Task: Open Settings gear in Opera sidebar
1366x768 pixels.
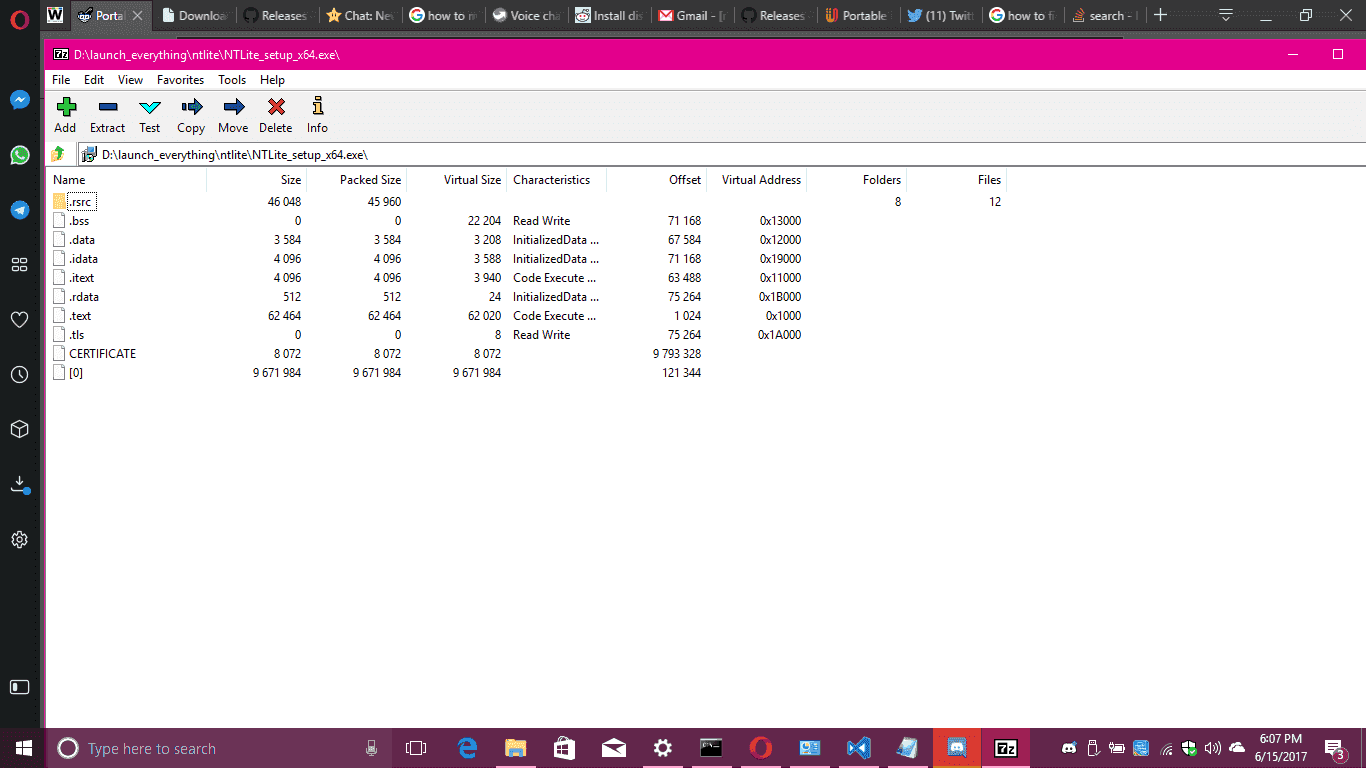Action: (19, 540)
